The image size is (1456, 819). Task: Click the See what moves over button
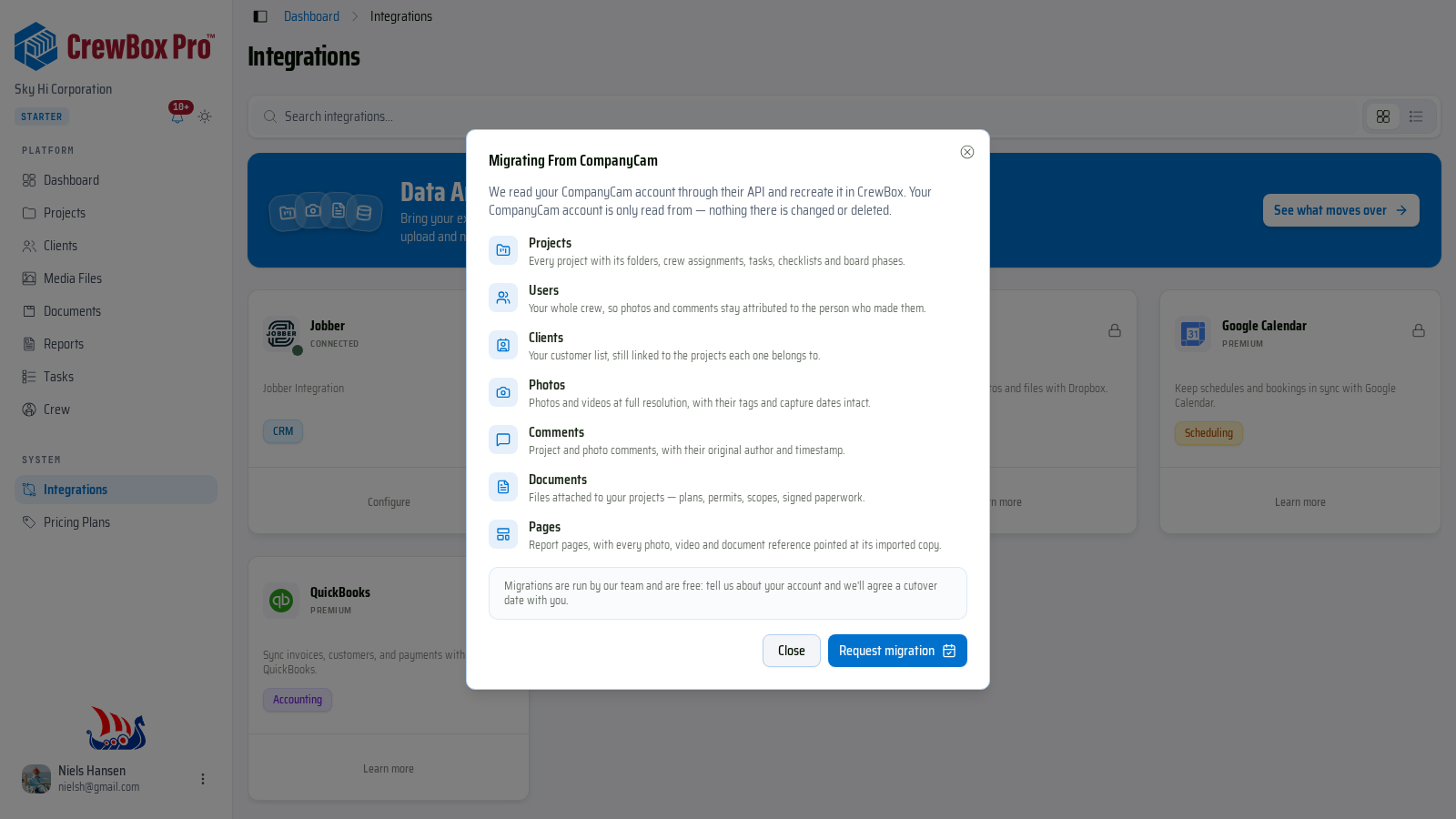click(1340, 210)
